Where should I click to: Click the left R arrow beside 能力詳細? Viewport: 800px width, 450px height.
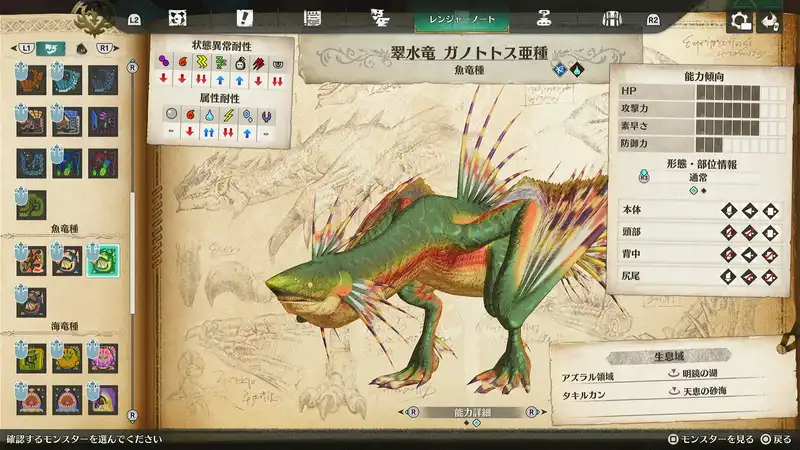[x=409, y=412]
